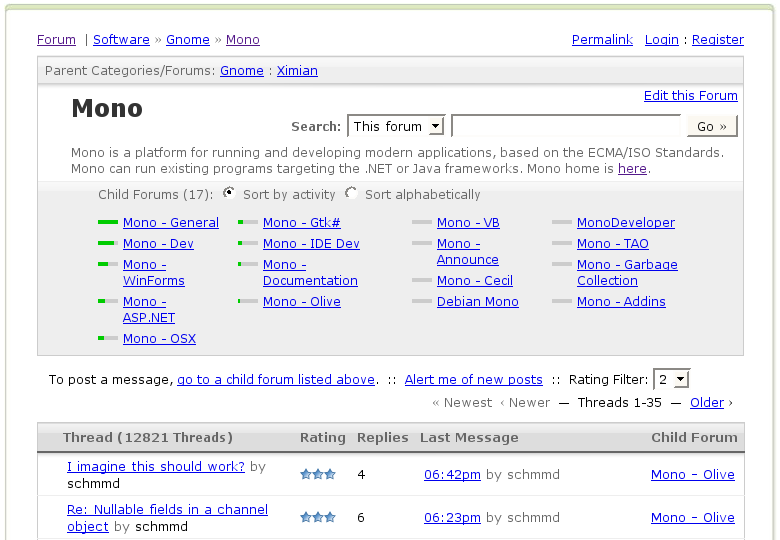Open Mono - Olive link in 06:42pm row
The width and height of the screenshot is (780, 540).
[x=692, y=474]
